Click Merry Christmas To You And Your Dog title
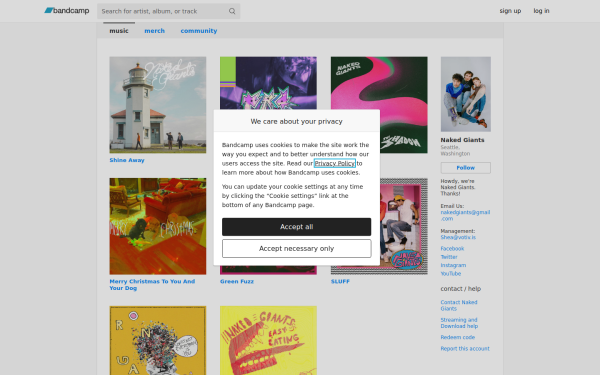This screenshot has width=600, height=375. coord(152,285)
